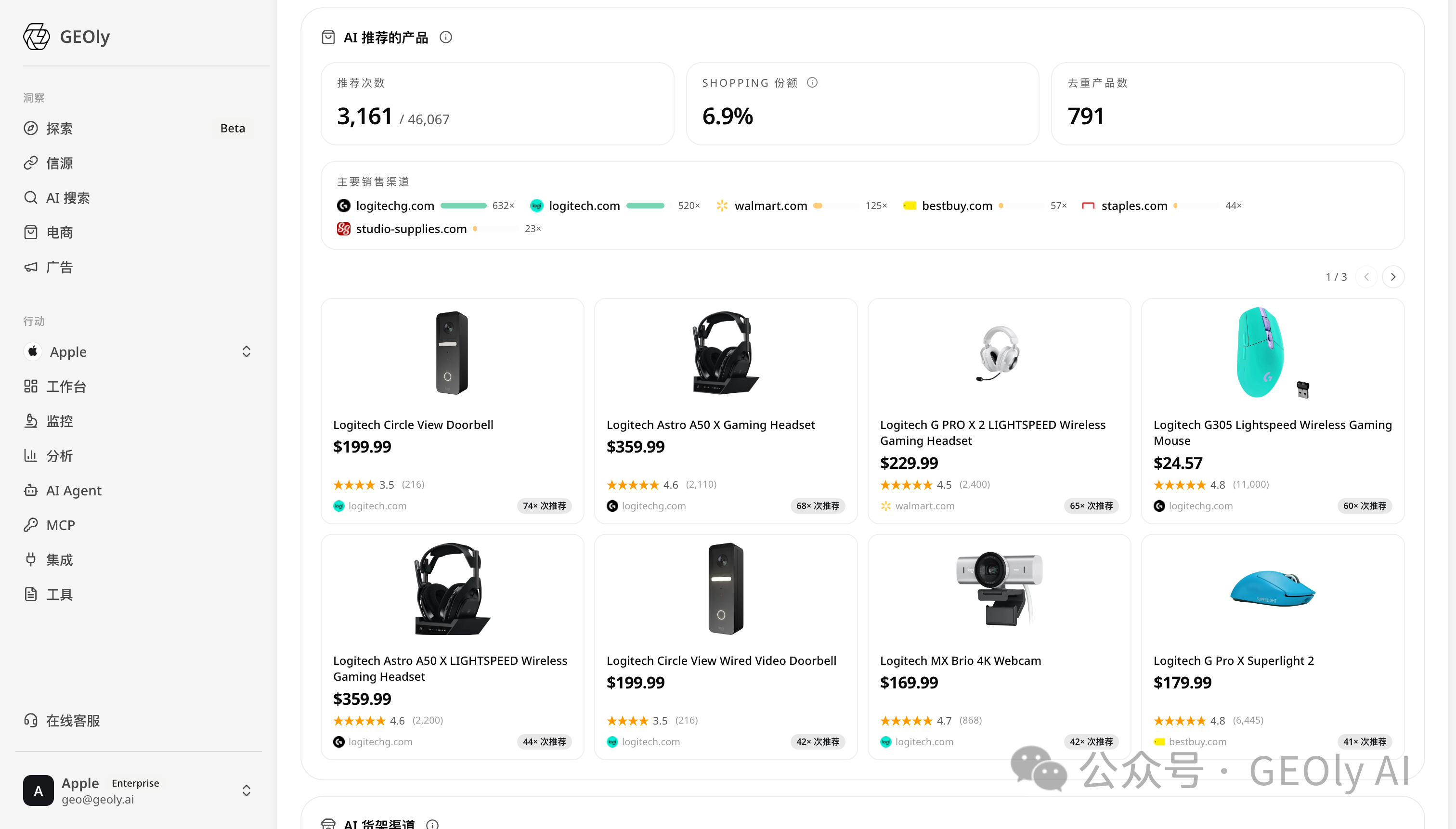Open 监控 microscope icon
This screenshot has width=1456, height=829.
31,421
